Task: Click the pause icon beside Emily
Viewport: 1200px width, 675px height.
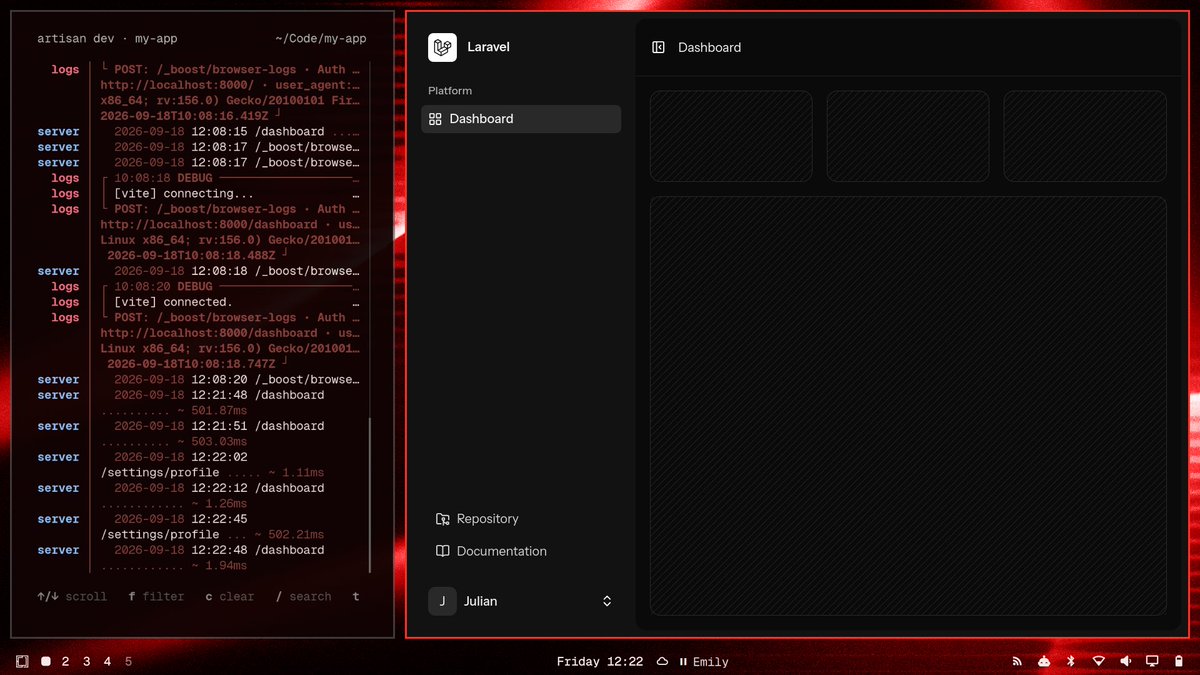Action: [x=683, y=661]
